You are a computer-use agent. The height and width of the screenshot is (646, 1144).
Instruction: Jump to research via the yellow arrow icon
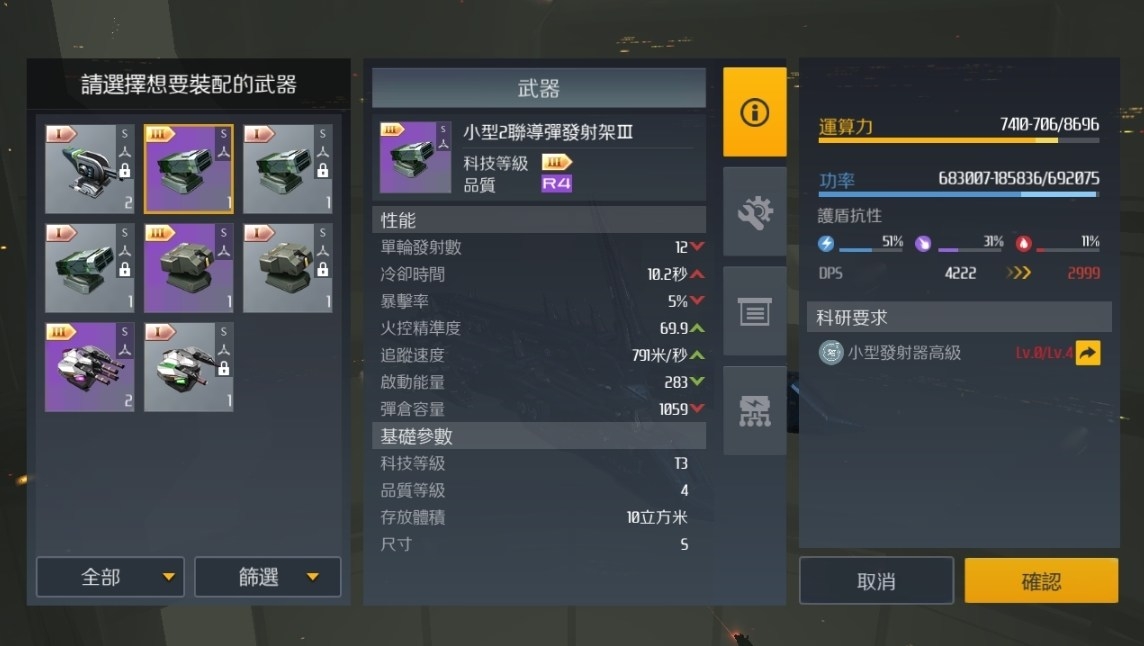point(1087,353)
